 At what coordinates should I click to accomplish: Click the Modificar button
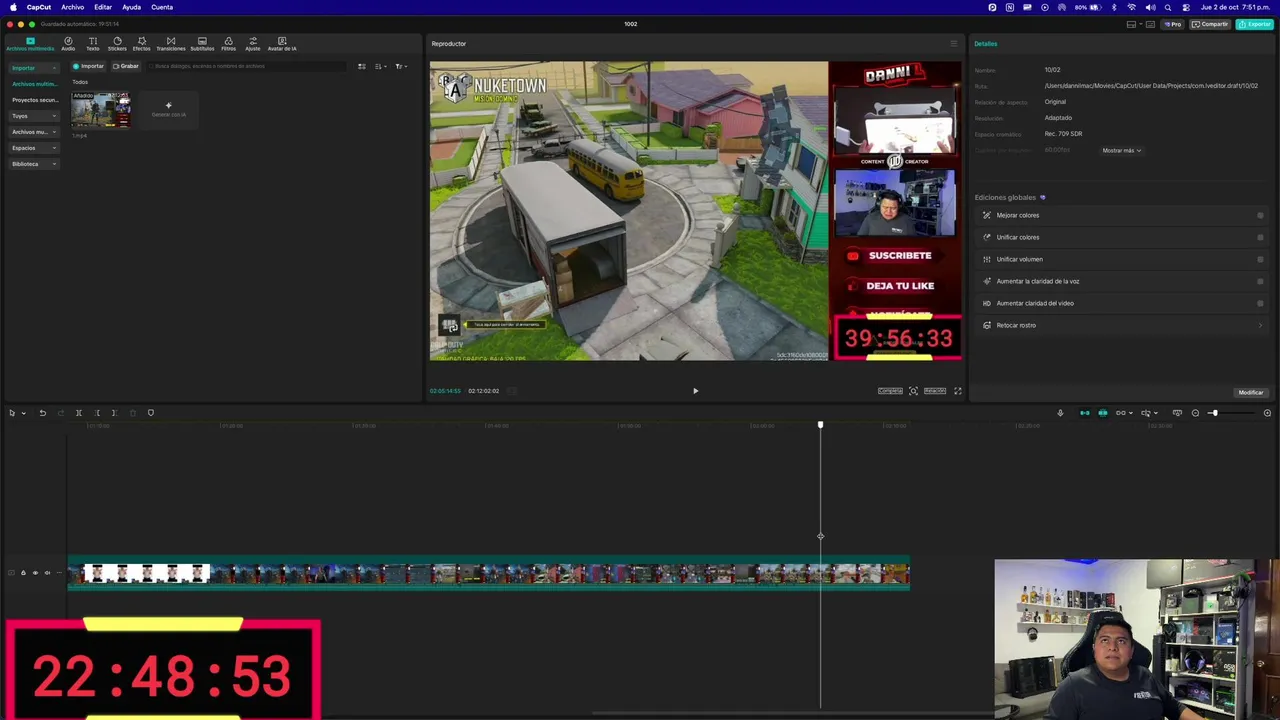[1251, 392]
